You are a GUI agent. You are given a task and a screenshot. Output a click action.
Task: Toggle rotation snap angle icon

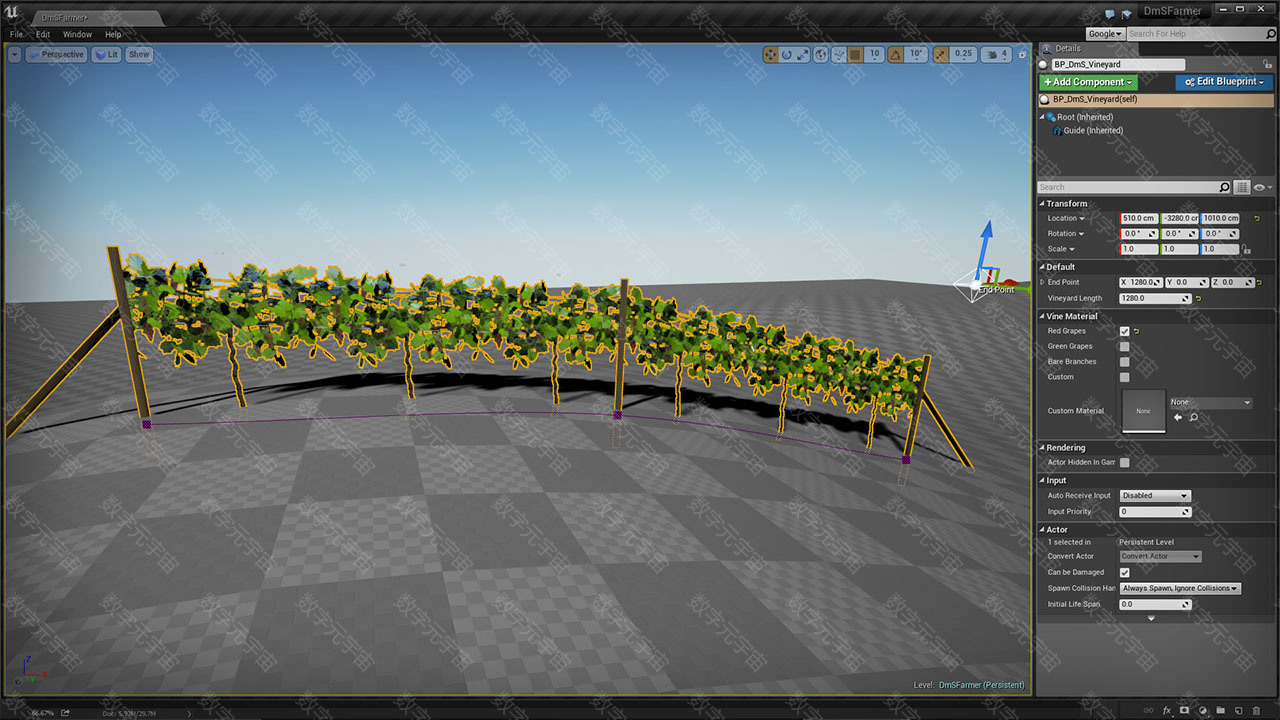tap(895, 55)
